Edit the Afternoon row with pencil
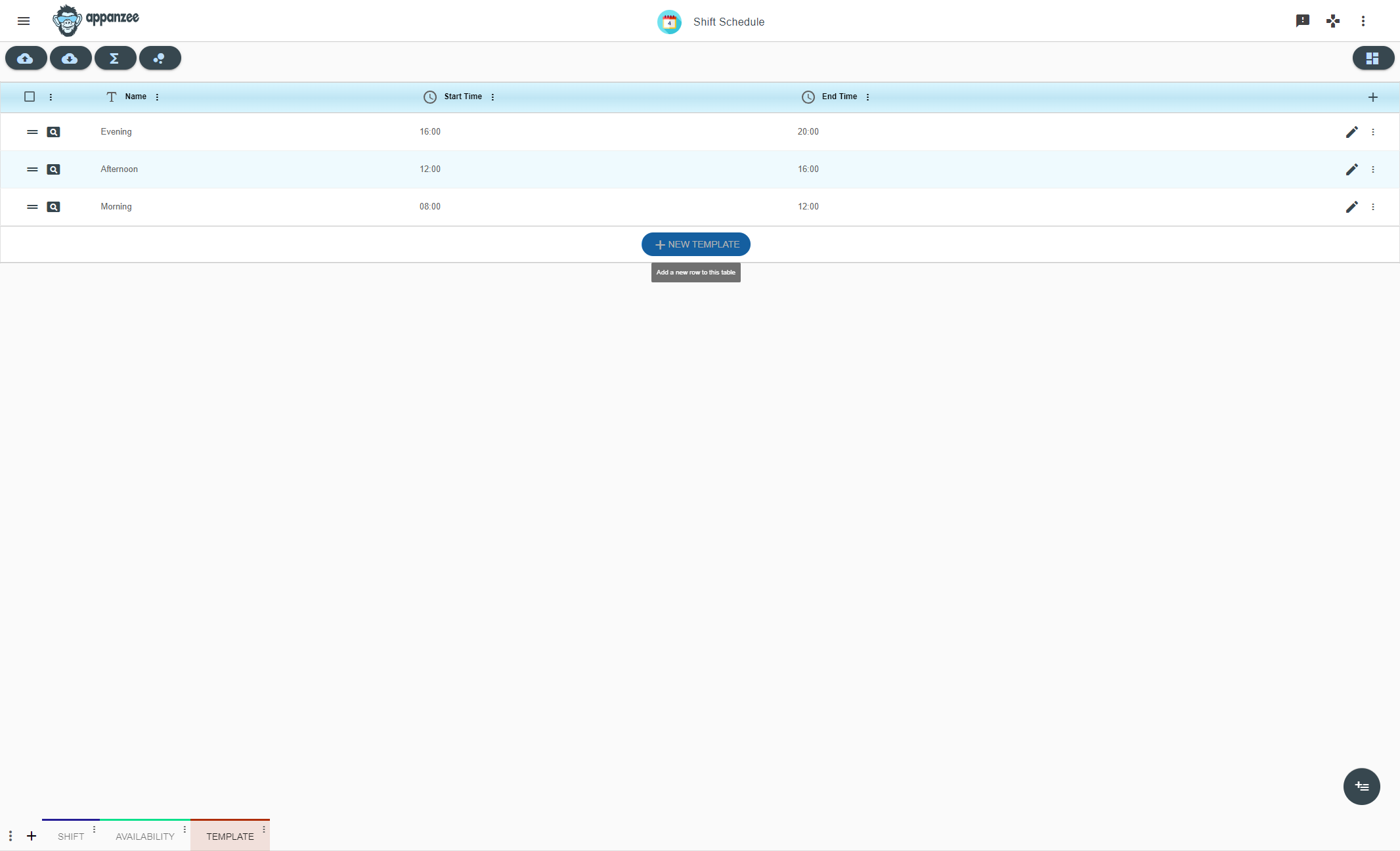 point(1351,169)
